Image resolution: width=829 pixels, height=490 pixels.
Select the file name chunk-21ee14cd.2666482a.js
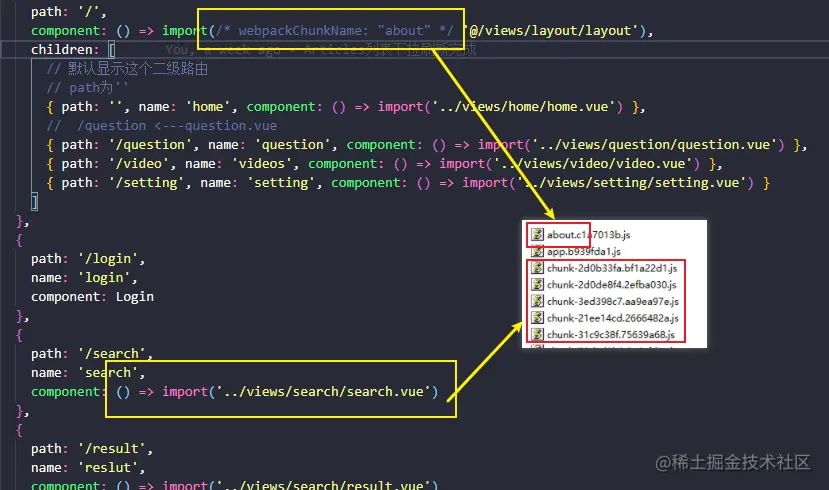pyautogui.click(x=612, y=318)
